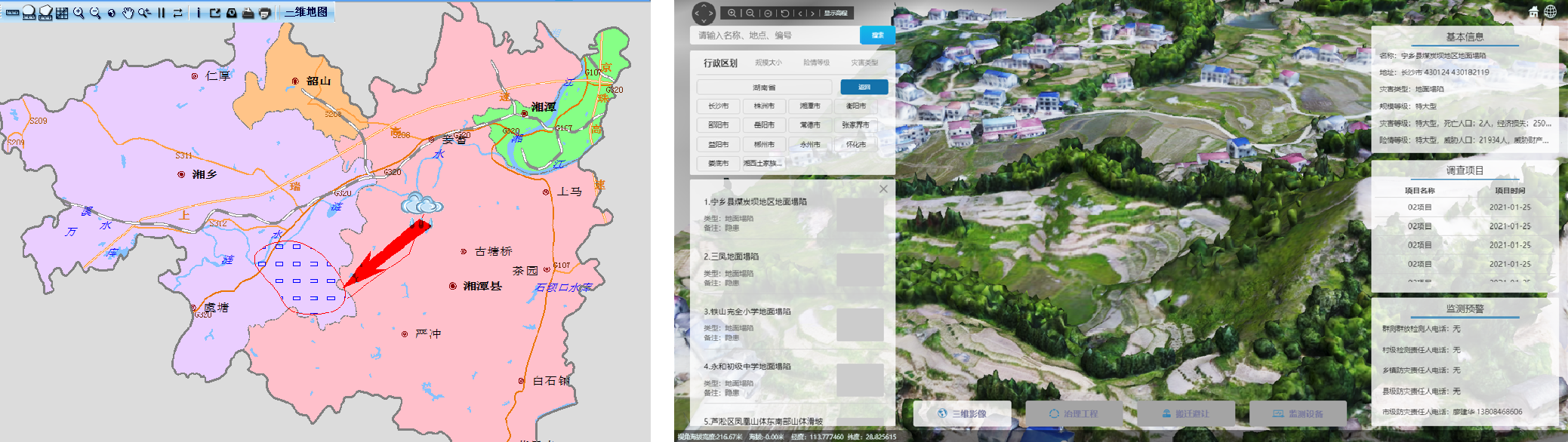Click the reset rotation icon in 3D toolbar
The height and width of the screenshot is (442, 1568).
pyautogui.click(x=785, y=13)
